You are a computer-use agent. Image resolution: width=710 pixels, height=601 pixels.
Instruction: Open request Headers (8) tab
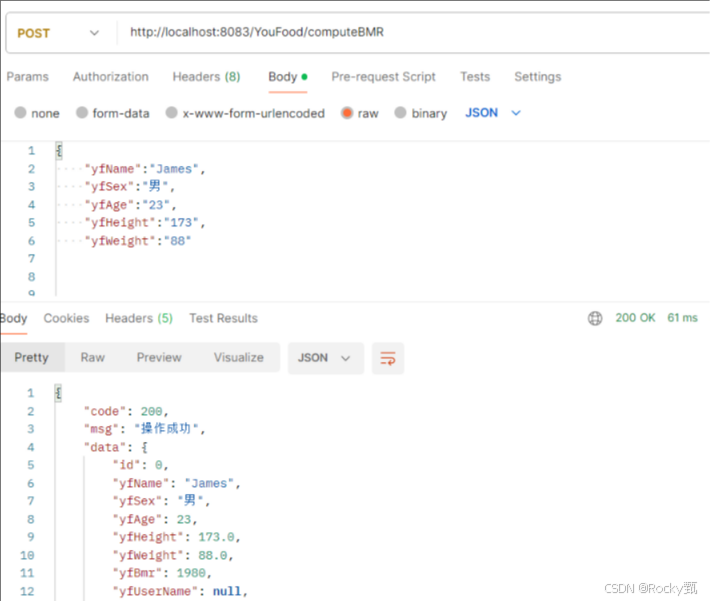(x=206, y=77)
